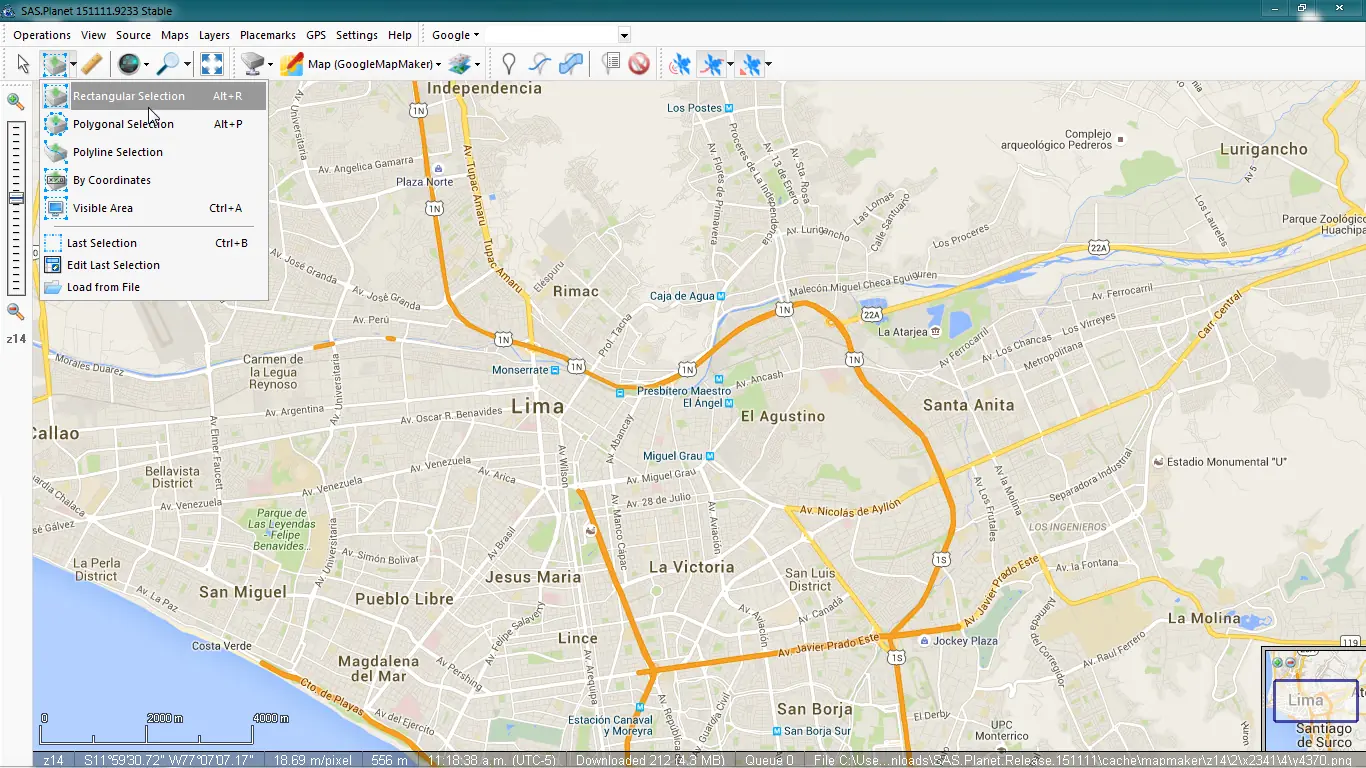Viewport: 1366px width, 768px height.
Task: Choose Rectangular Selection from menu
Action: [x=154, y=96]
